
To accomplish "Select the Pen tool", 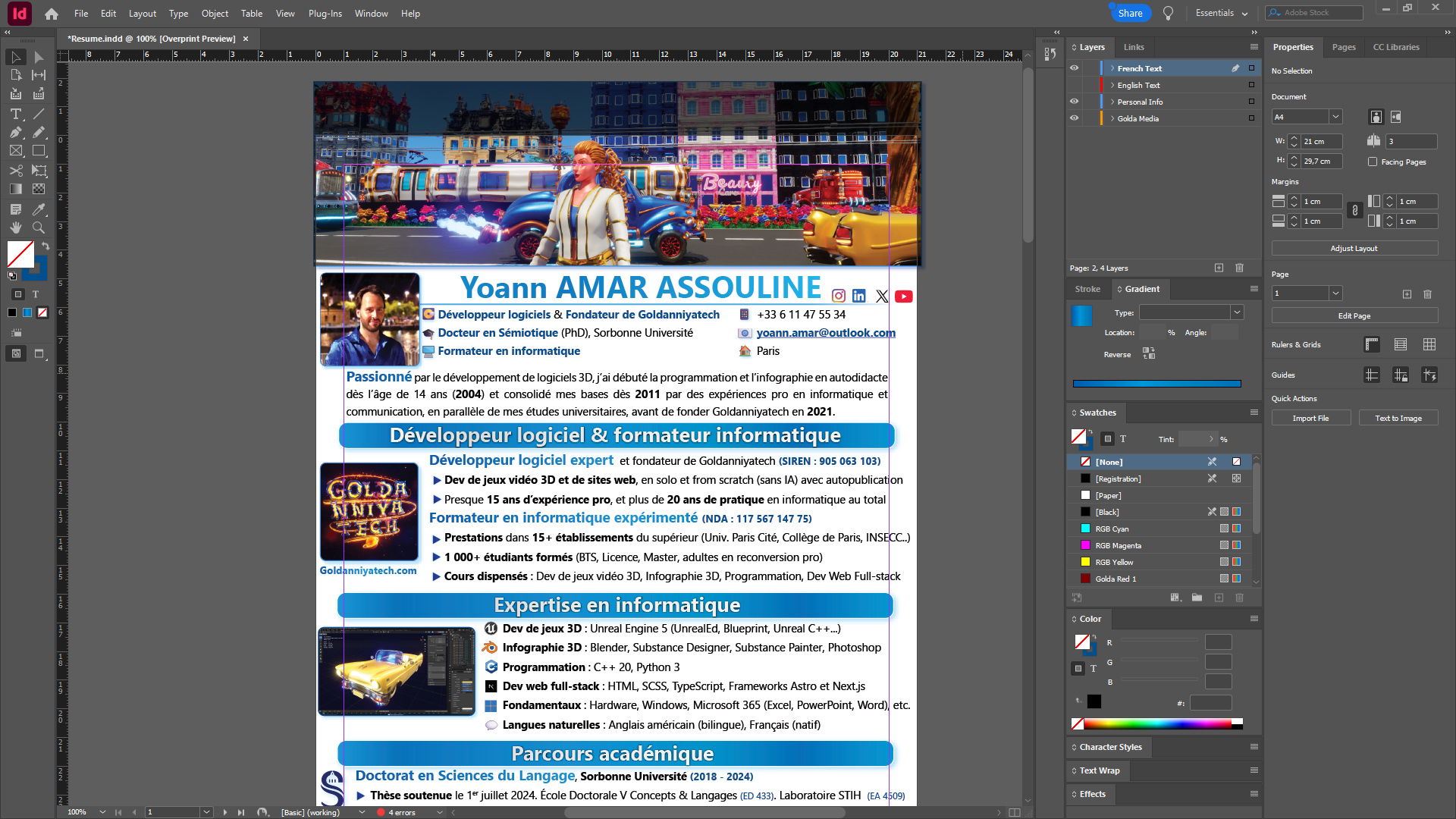I will click(15, 133).
